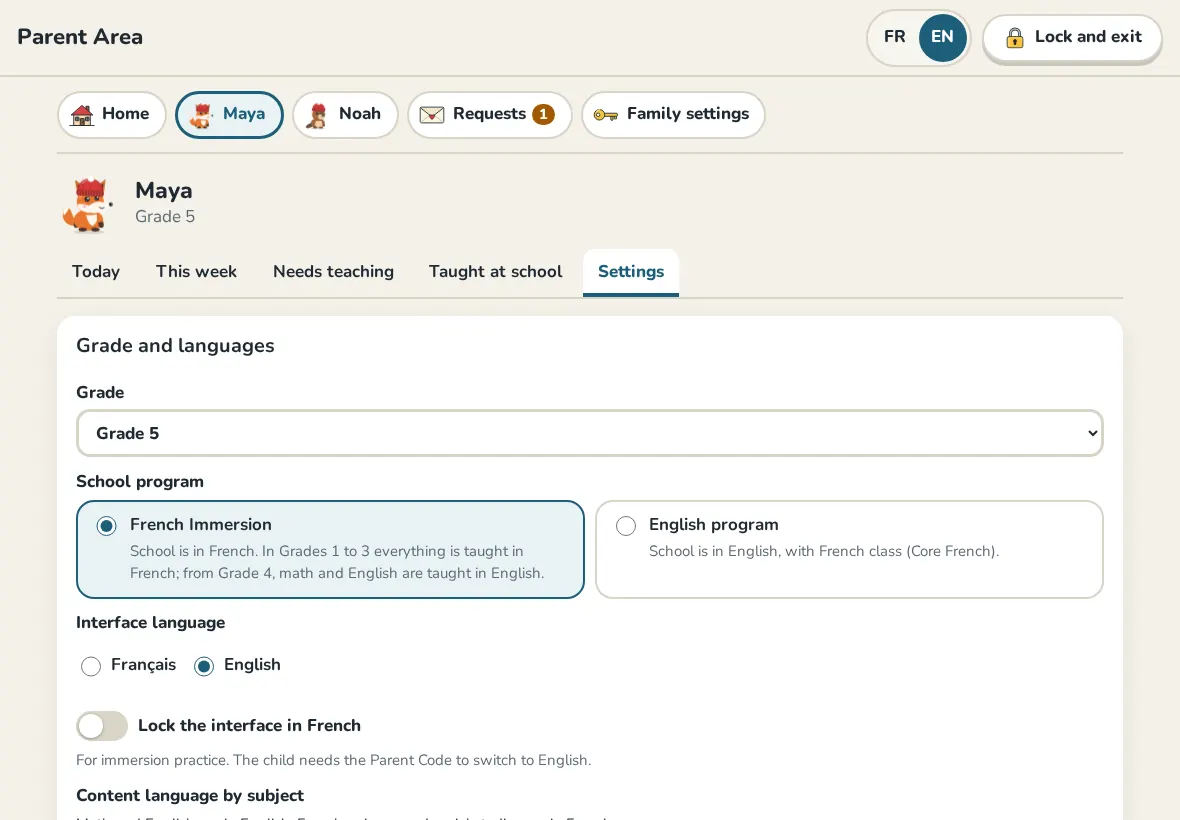Select the Settings tab

pyautogui.click(x=631, y=272)
